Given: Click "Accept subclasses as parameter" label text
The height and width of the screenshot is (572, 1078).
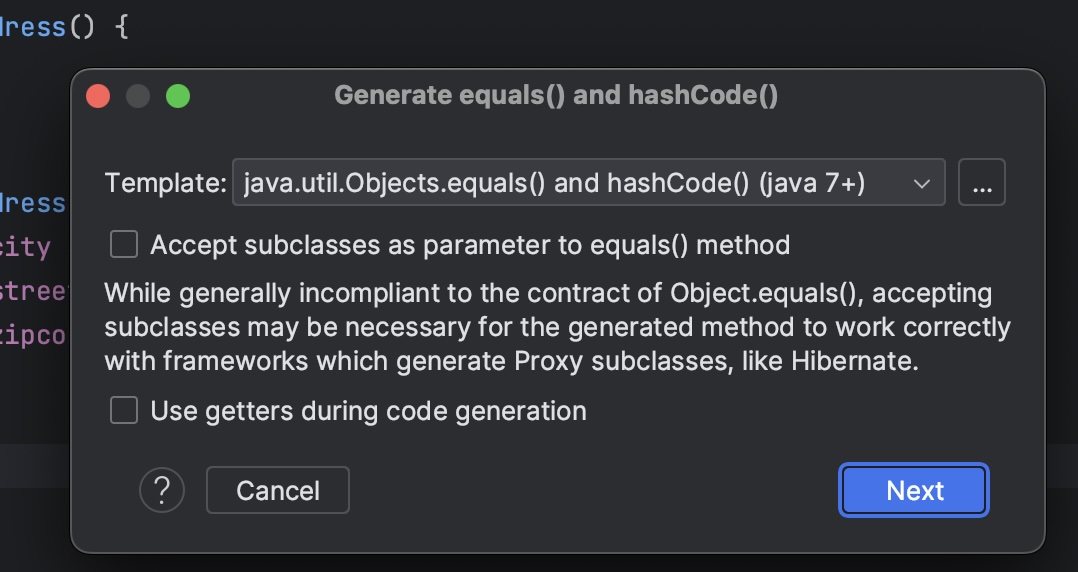Looking at the screenshot, I should 470,244.
